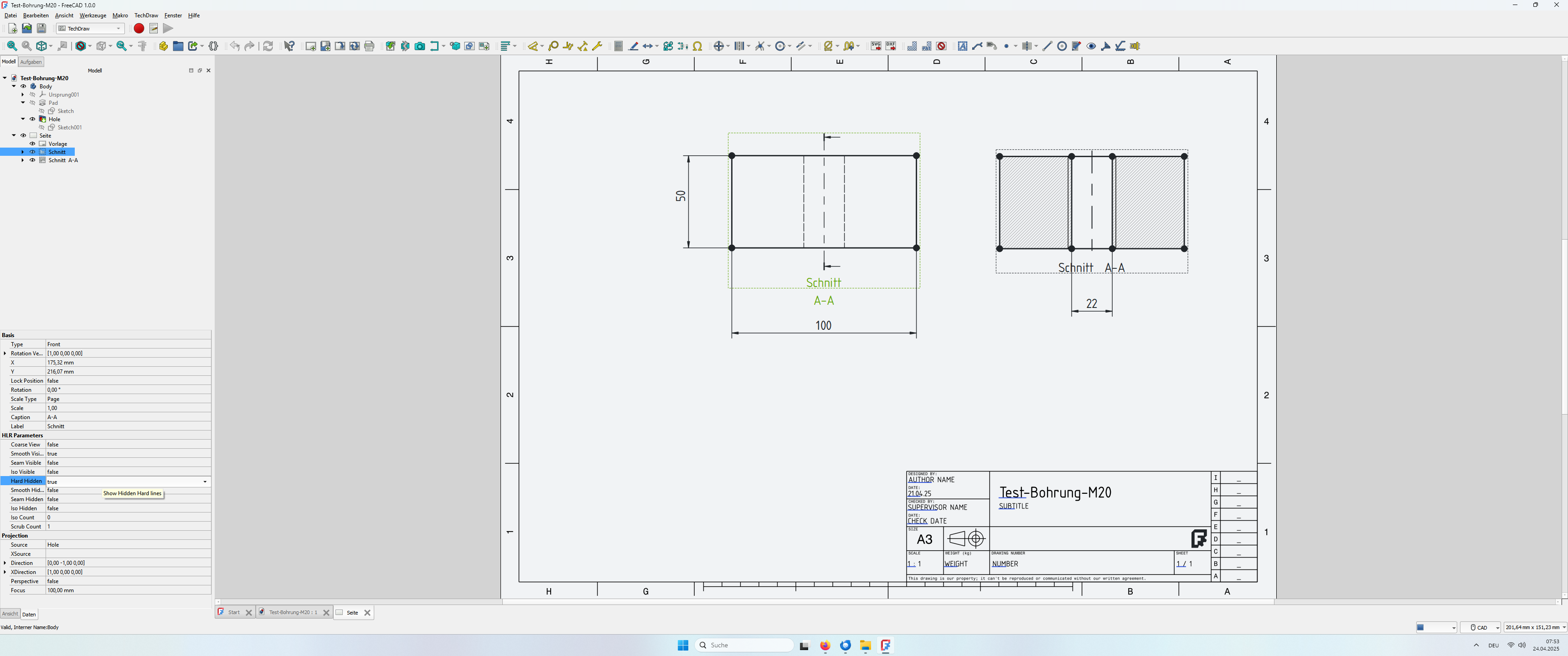Click the Undo arrow icon

234,46
